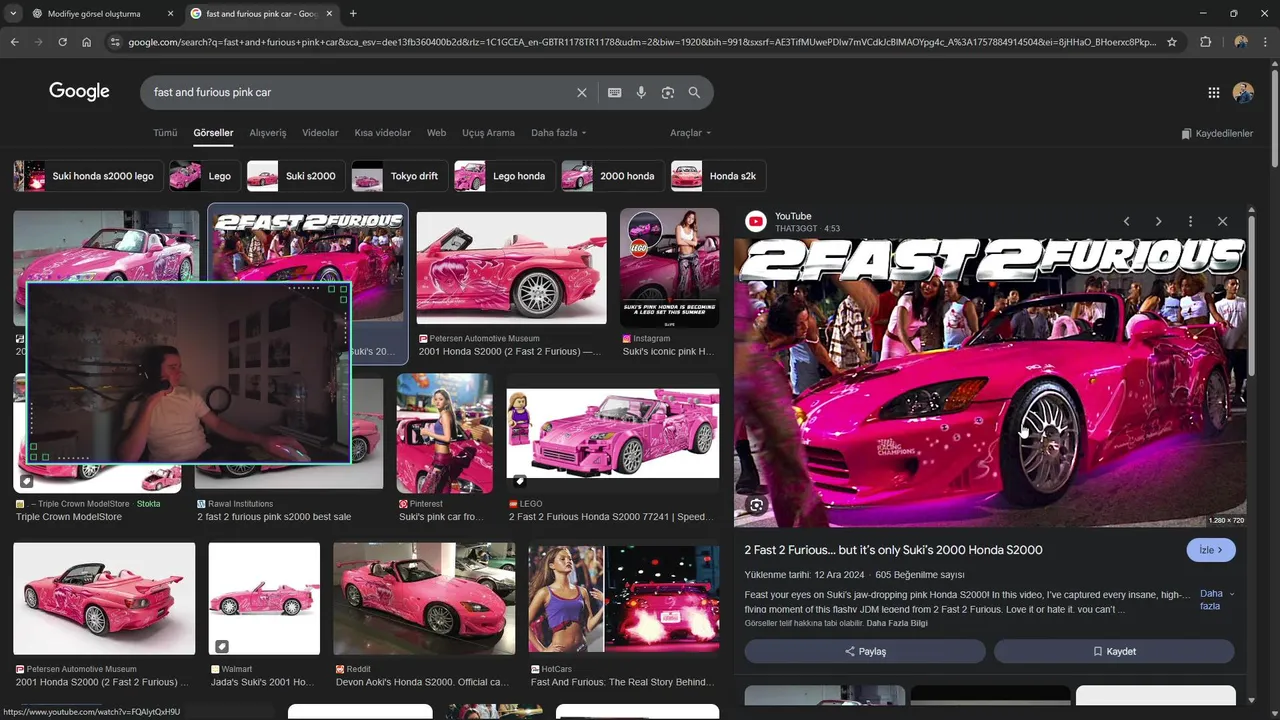The image size is (1280, 720).
Task: Open preview panel three-dot options
Action: coord(1190,221)
